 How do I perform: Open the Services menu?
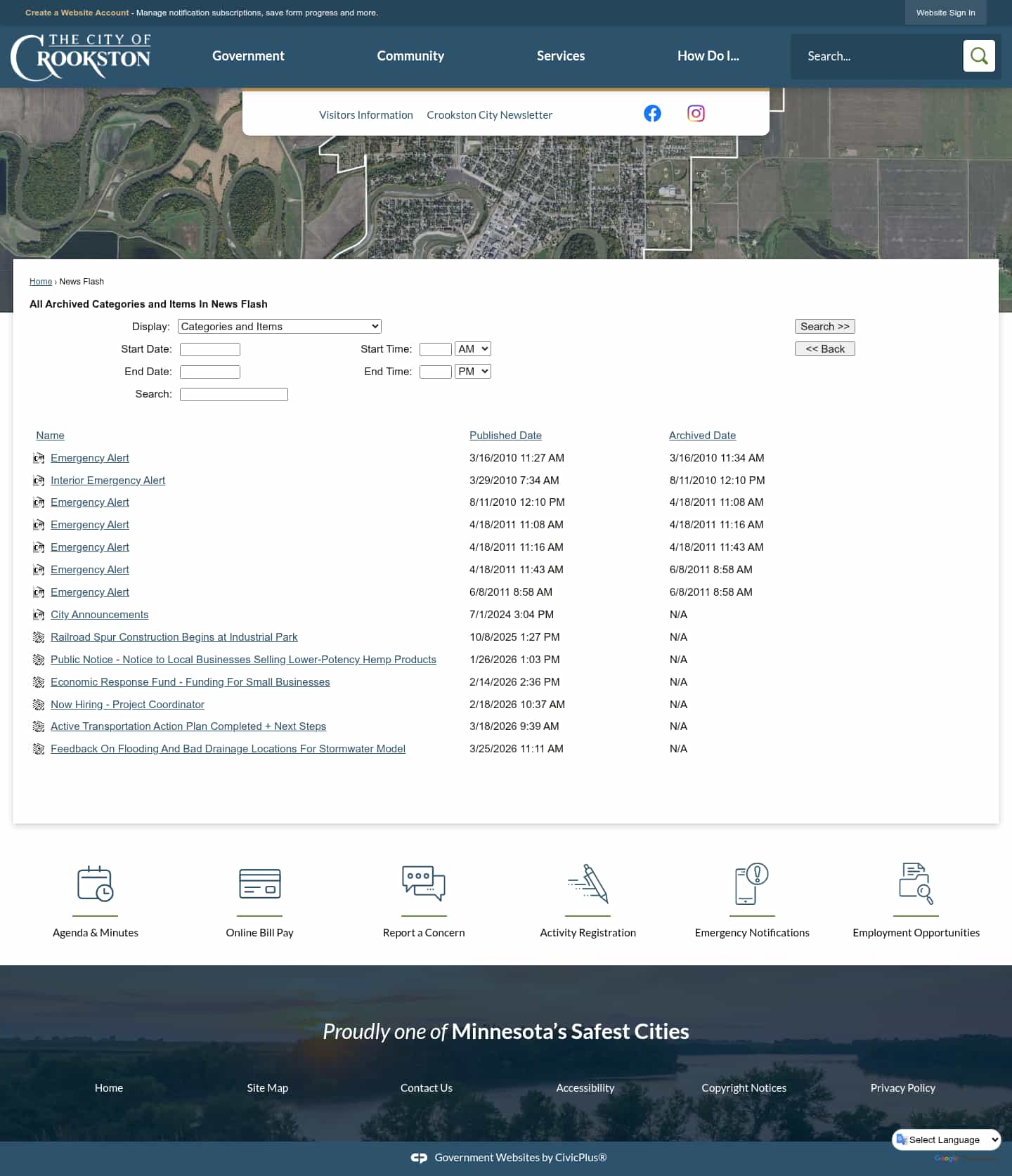[560, 56]
